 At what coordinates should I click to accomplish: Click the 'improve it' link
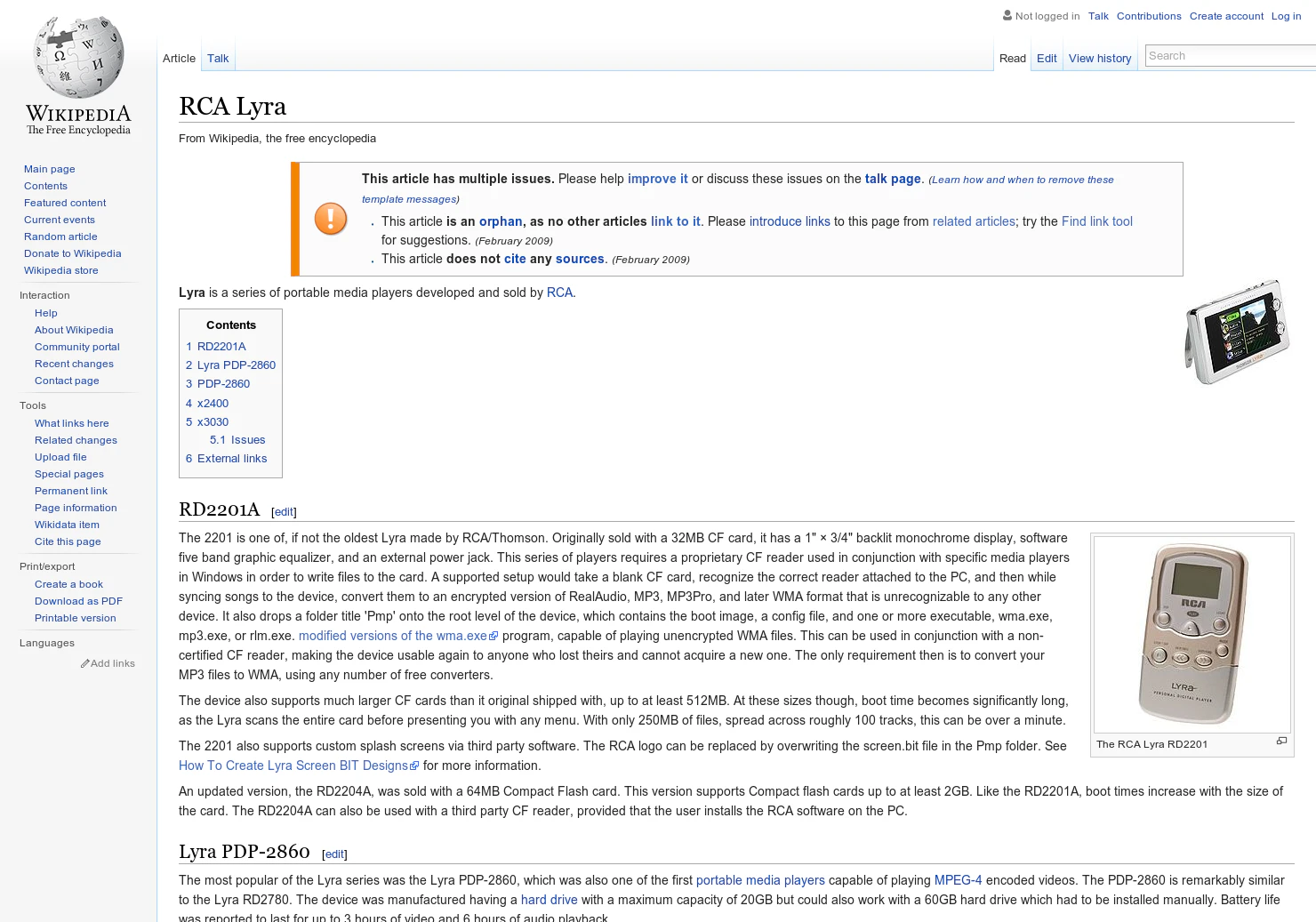click(x=658, y=179)
